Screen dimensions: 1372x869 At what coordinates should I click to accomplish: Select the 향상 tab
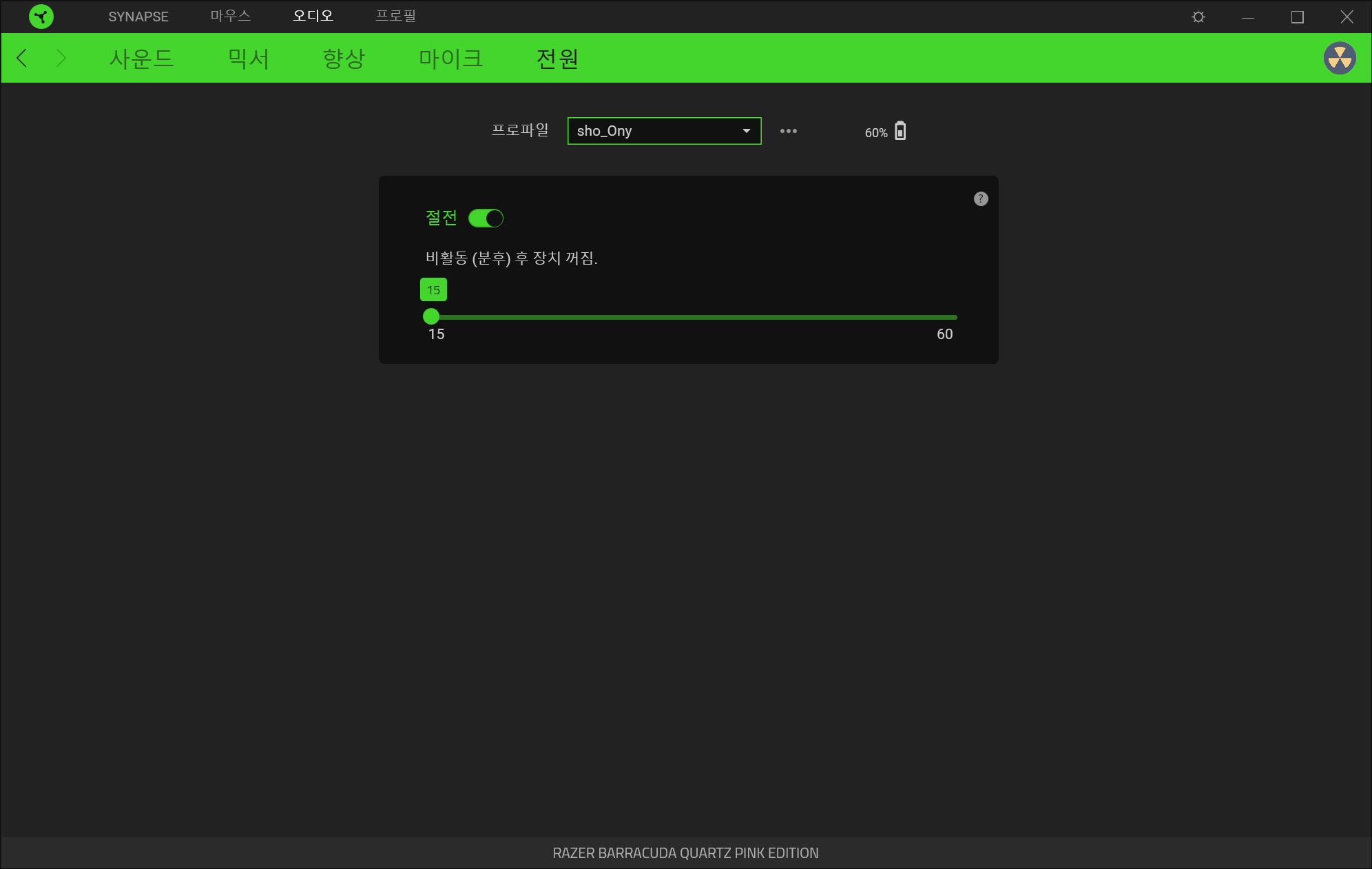344,58
